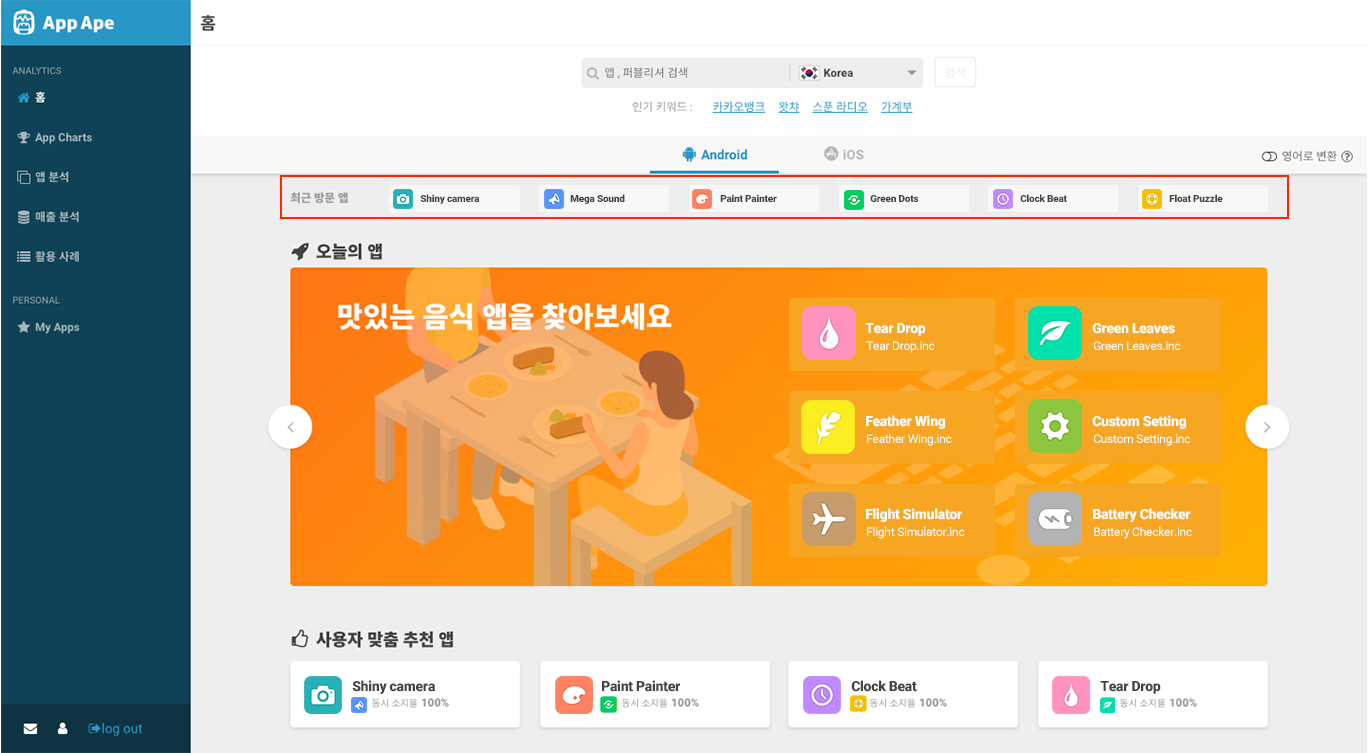Click the log out link
The width and height of the screenshot is (1368, 753).
pyautogui.click(x=115, y=729)
